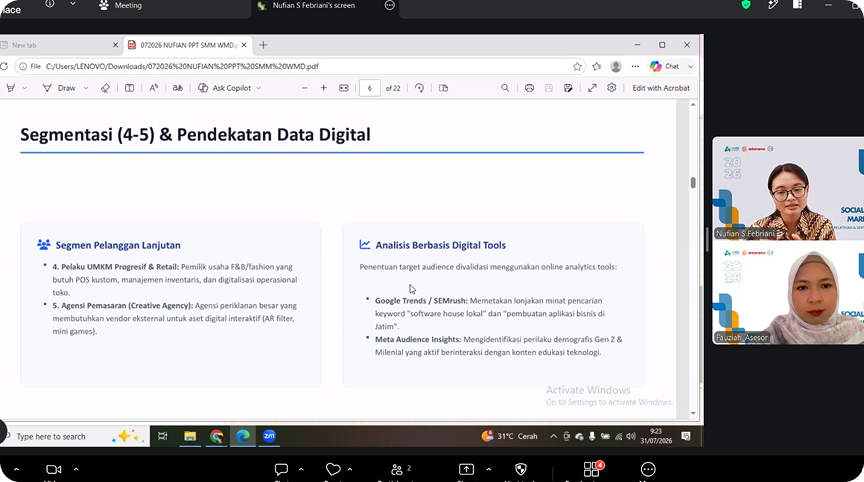
Task: Click the PDF scrollbar down arrow
Action: pos(693,413)
